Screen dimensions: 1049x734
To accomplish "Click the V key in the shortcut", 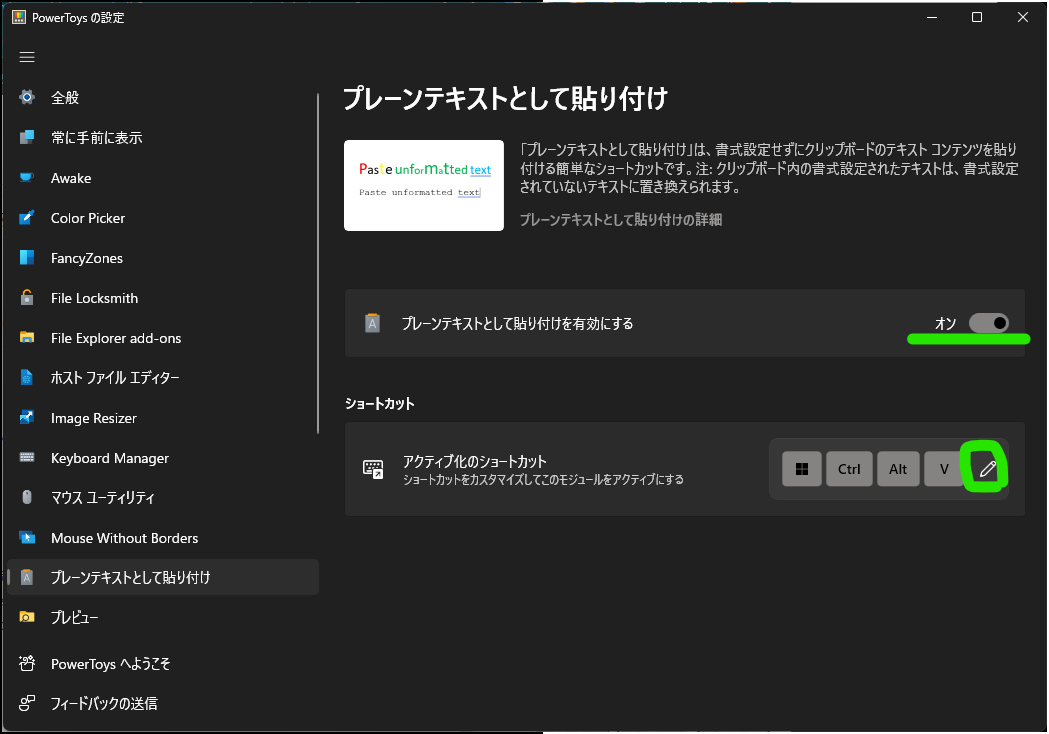I will click(x=944, y=469).
